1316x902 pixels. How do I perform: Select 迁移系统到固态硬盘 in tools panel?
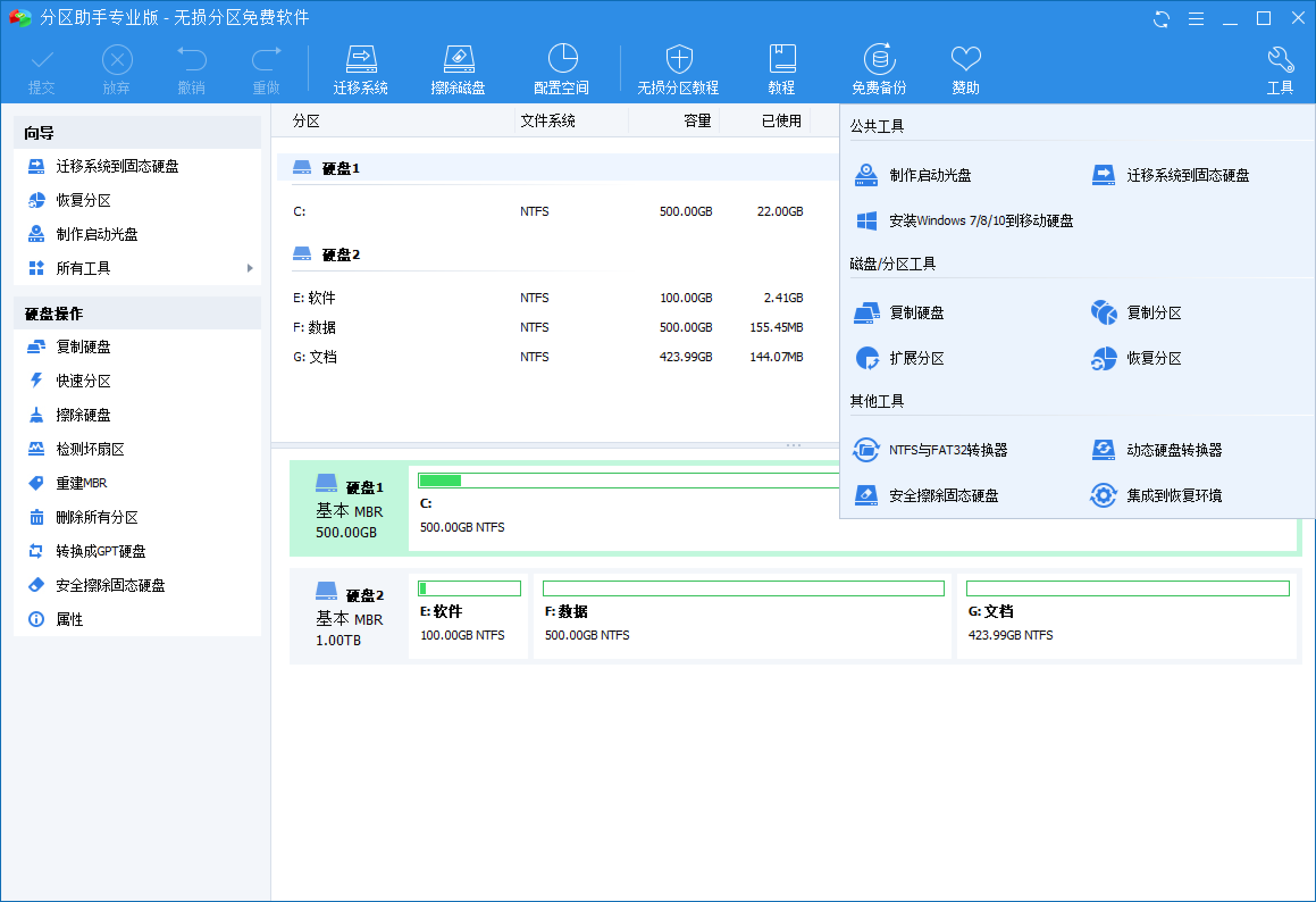tap(1171, 175)
